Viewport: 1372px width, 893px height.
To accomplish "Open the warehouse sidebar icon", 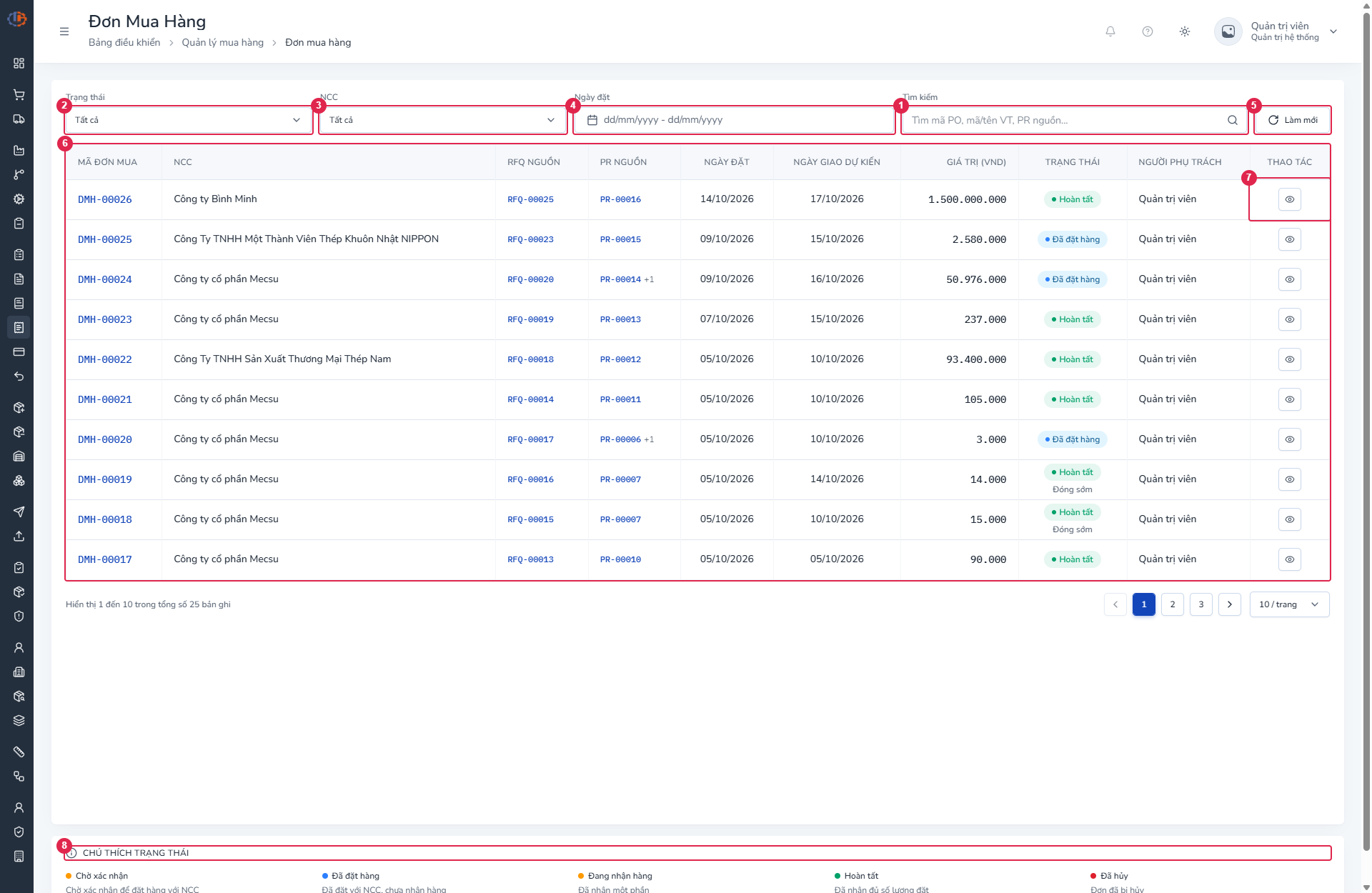I will point(19,457).
